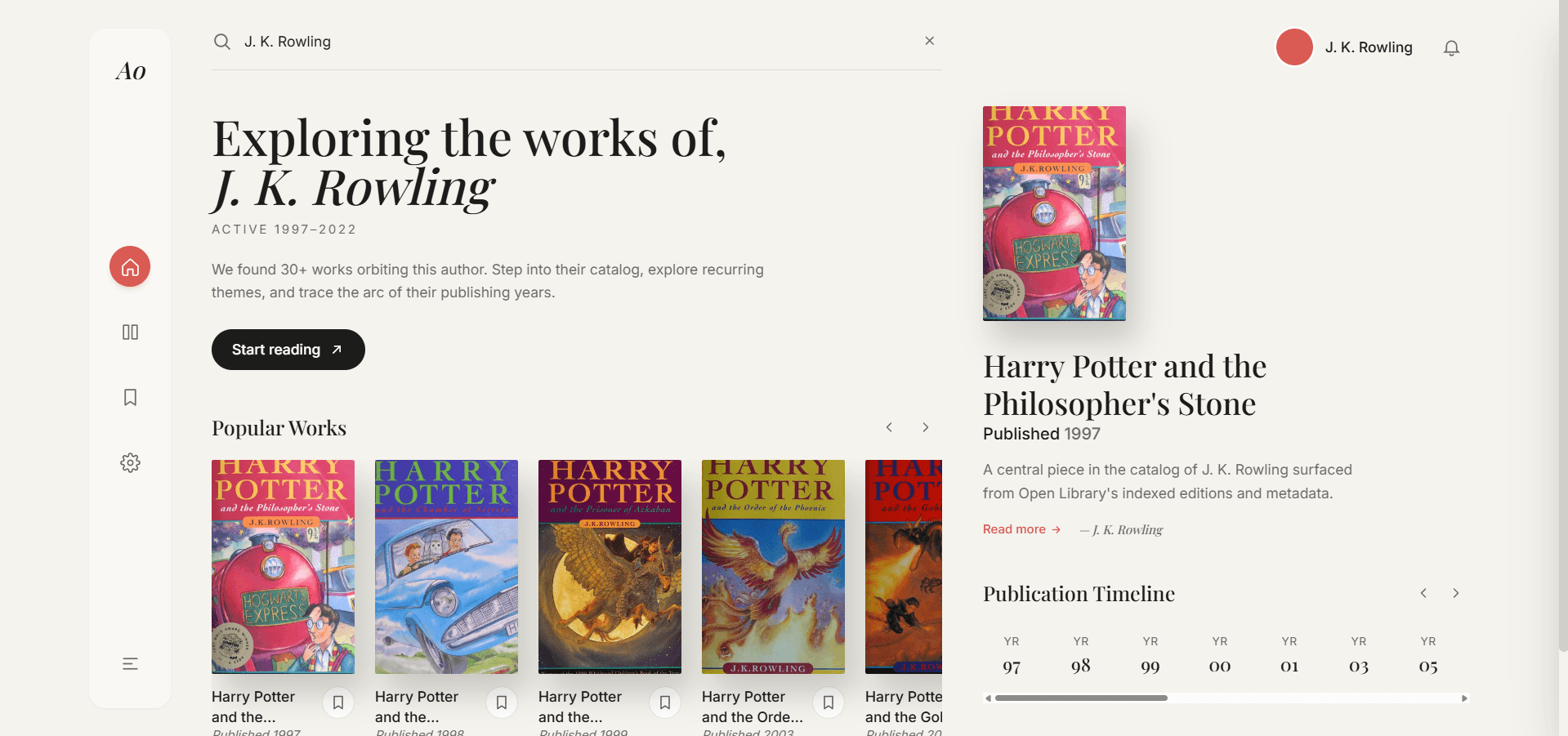The height and width of the screenshot is (736, 1568).
Task: Open the Order of the Phoenix cover thumbnail
Action: [x=773, y=567]
